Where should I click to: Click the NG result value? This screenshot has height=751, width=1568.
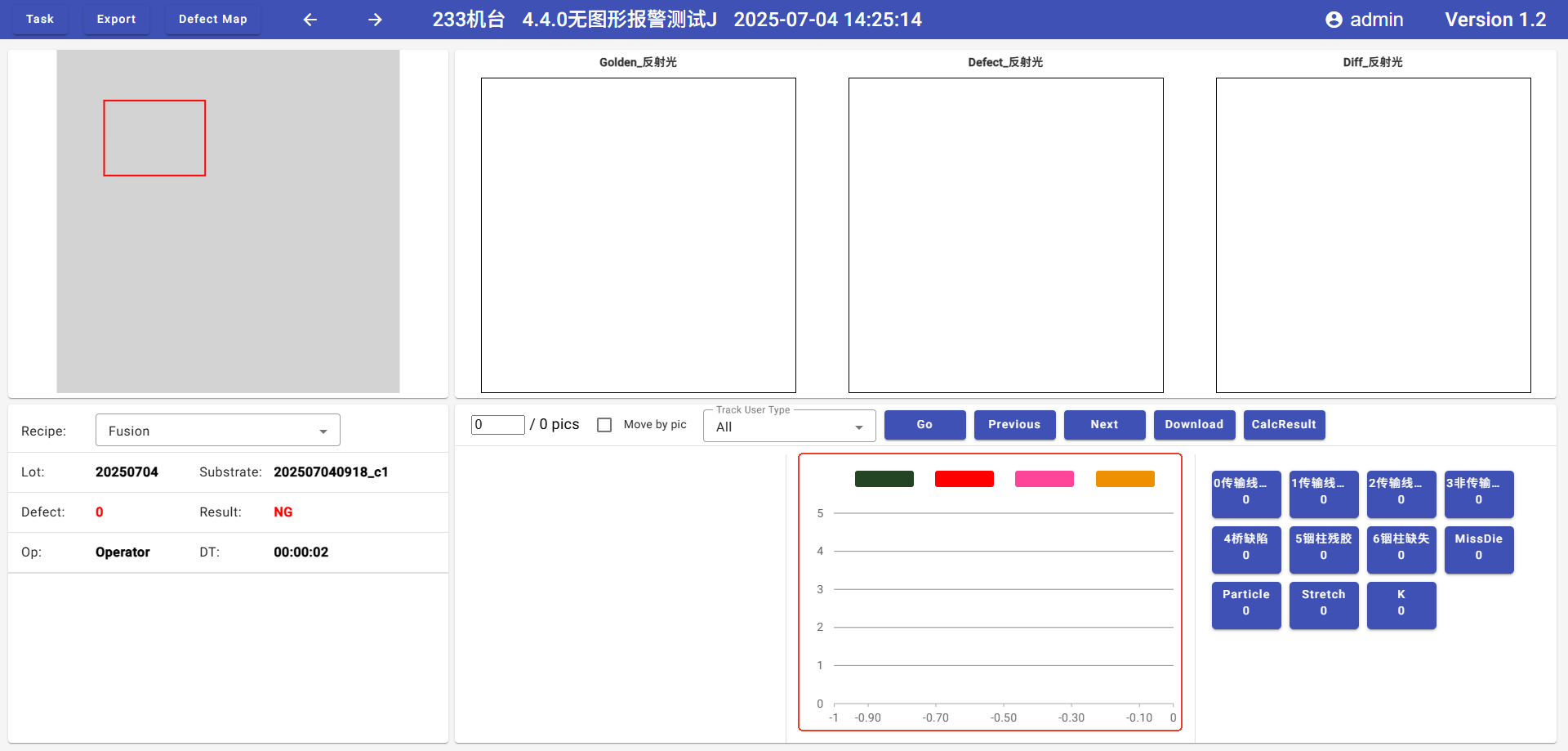(x=283, y=512)
